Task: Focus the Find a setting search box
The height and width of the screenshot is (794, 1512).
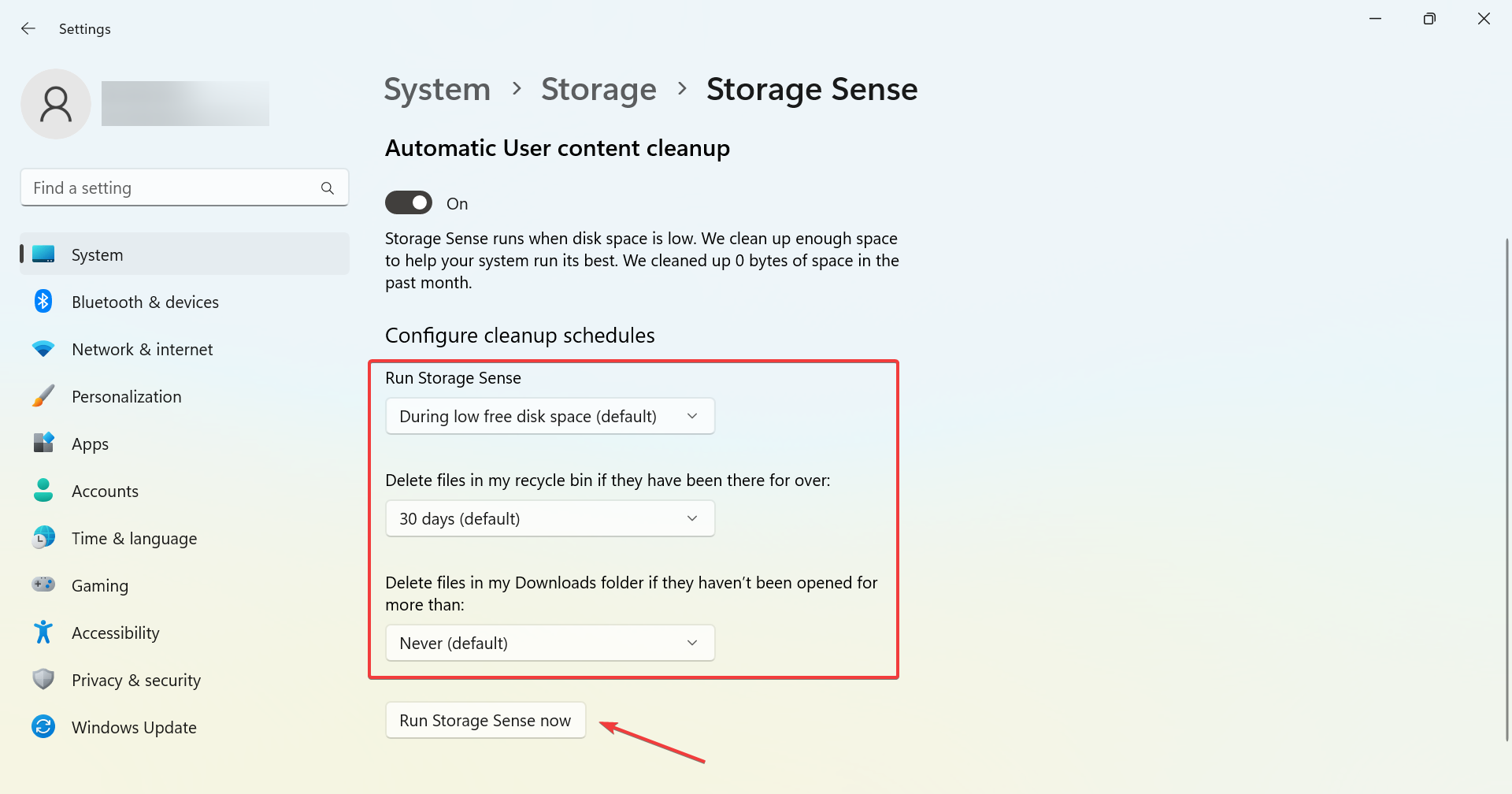Action: coord(173,188)
